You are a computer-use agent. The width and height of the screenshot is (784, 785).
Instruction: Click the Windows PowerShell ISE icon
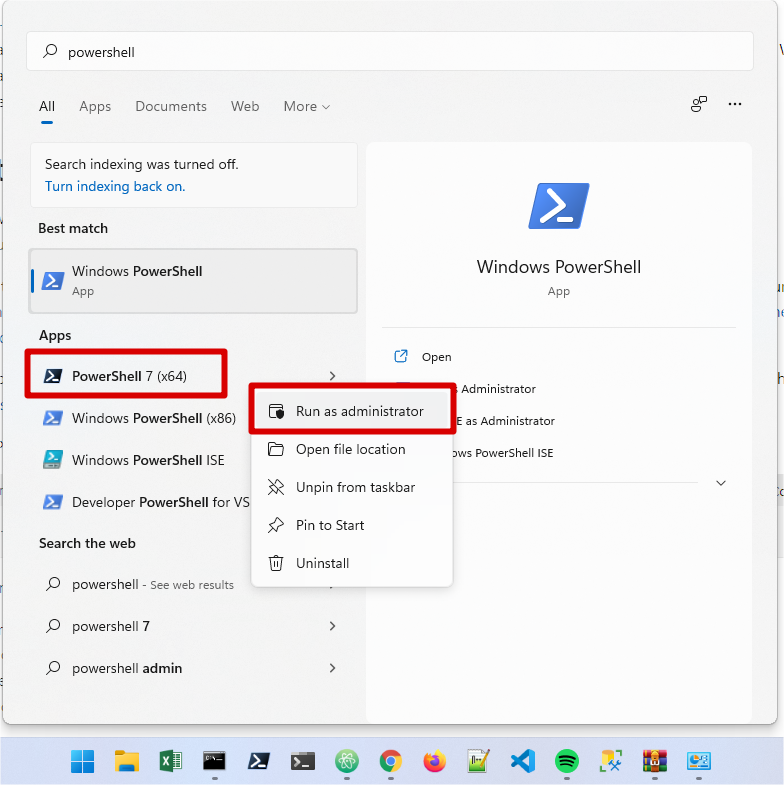coord(53,460)
